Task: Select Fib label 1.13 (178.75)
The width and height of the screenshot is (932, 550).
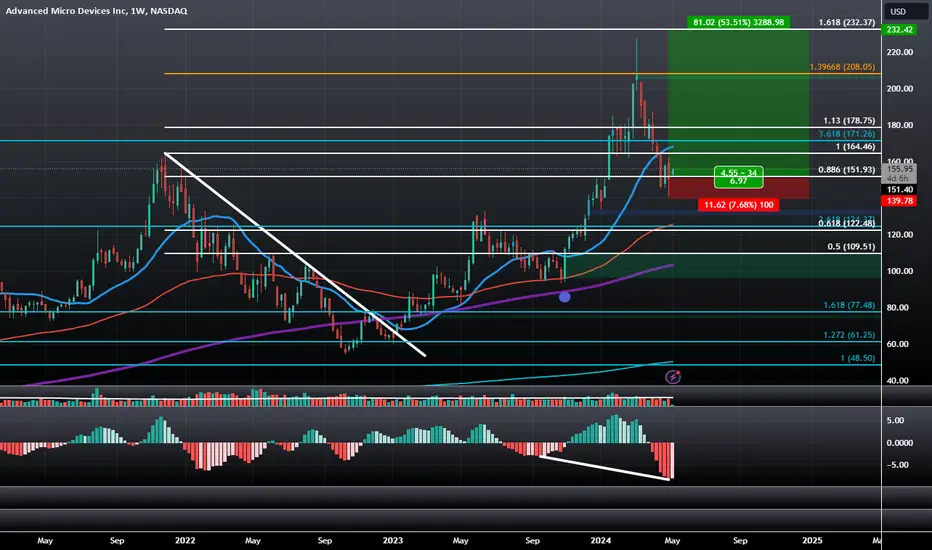Action: pos(849,121)
